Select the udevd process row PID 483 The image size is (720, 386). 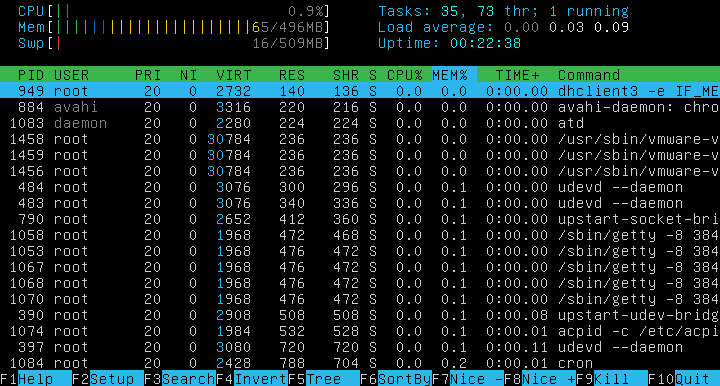(360, 203)
